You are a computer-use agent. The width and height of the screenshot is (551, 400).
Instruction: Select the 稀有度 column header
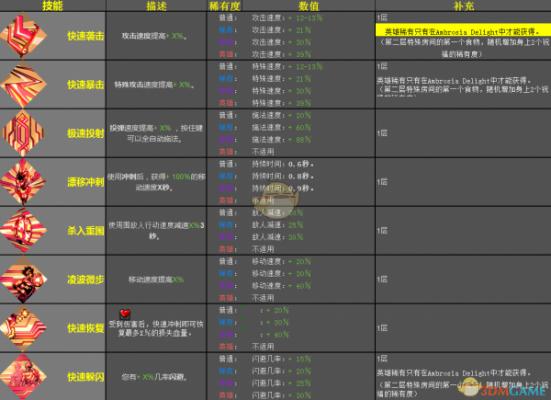point(225,6)
